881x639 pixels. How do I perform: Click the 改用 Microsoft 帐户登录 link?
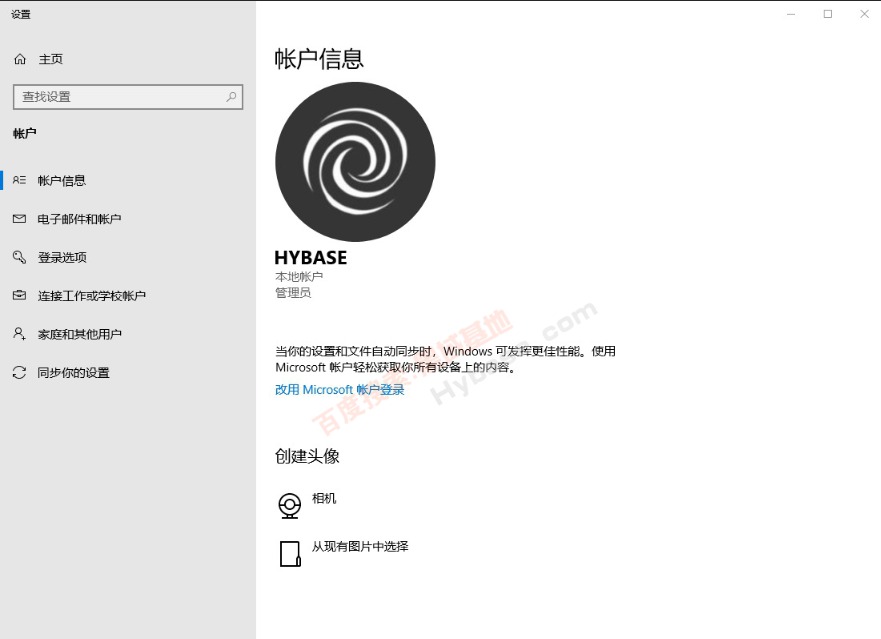pyautogui.click(x=339, y=389)
